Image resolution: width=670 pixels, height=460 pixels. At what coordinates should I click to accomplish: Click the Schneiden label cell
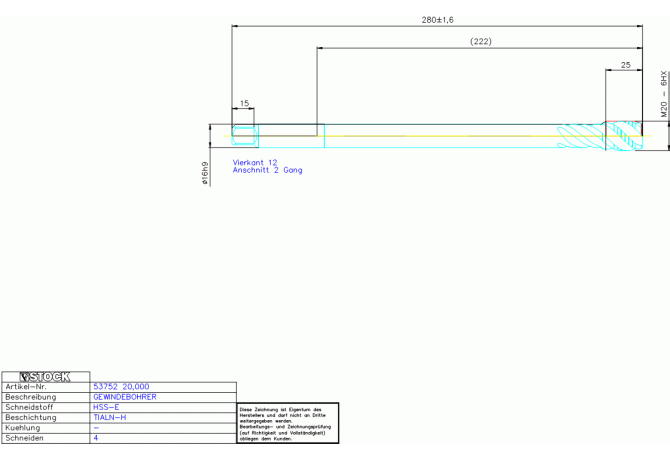(x=46, y=438)
